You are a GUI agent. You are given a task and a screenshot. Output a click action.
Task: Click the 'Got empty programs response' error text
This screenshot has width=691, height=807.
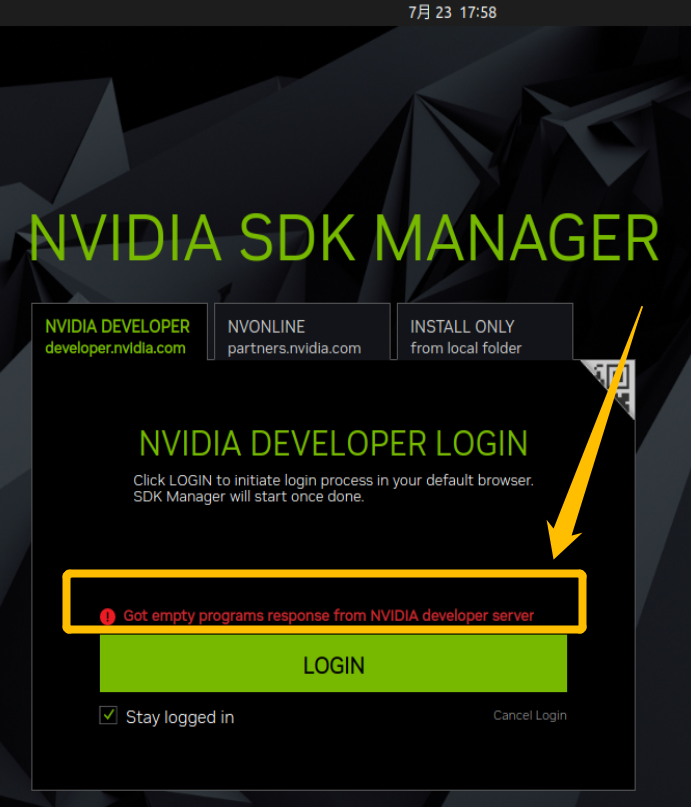328,616
